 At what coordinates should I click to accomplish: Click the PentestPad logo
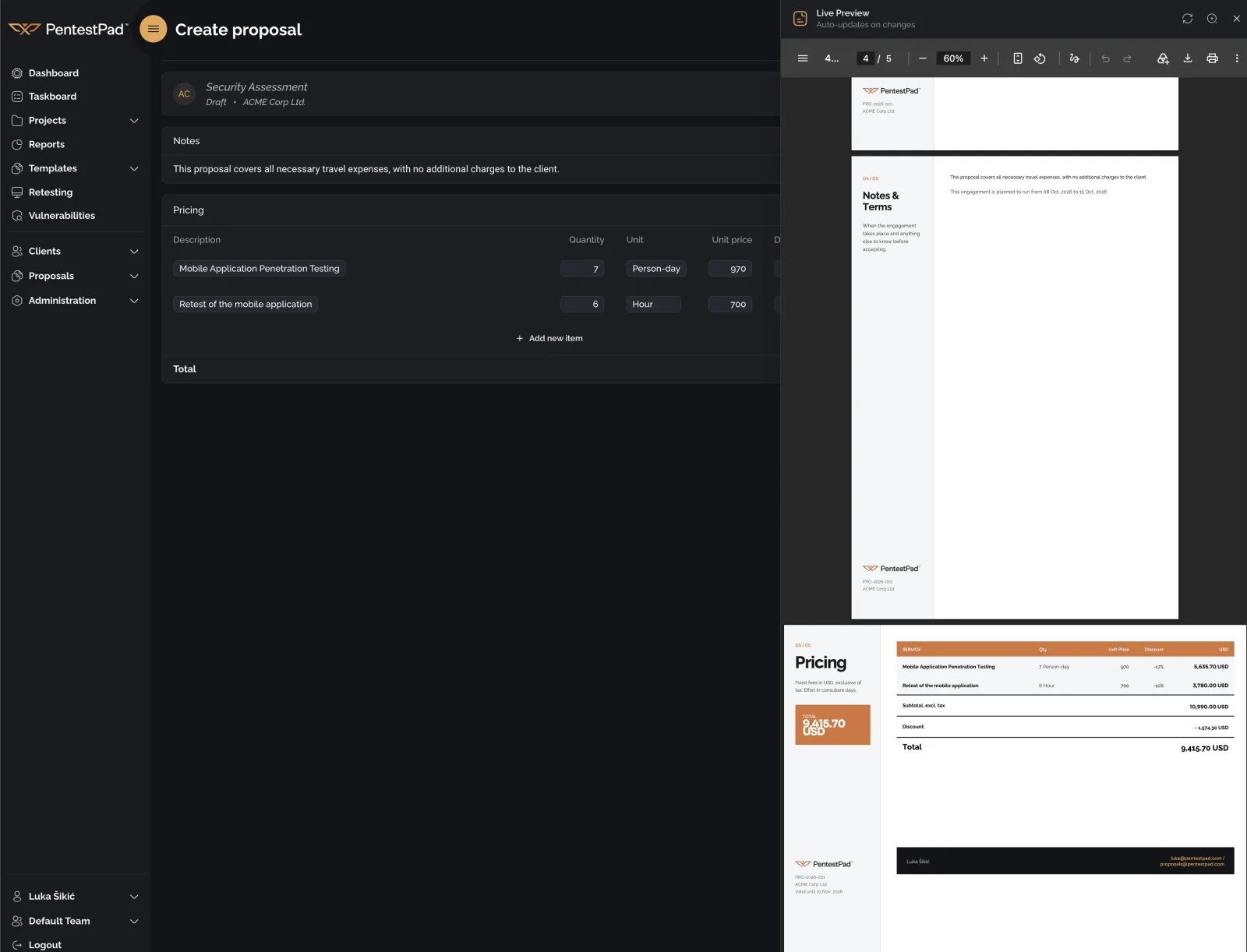[x=68, y=29]
